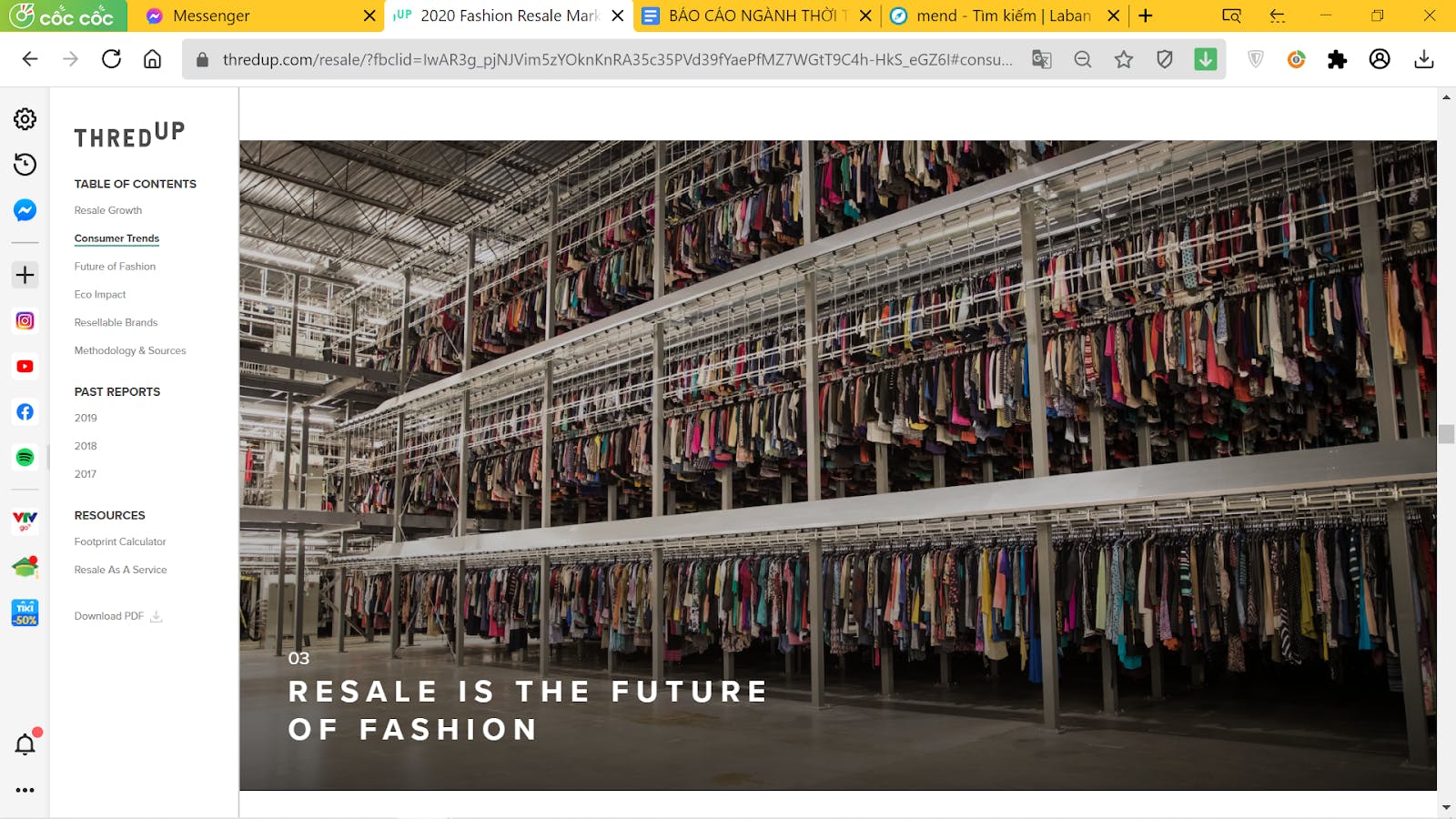The height and width of the screenshot is (819, 1456).
Task: Open more sidebar options menu
Action: pos(25,790)
